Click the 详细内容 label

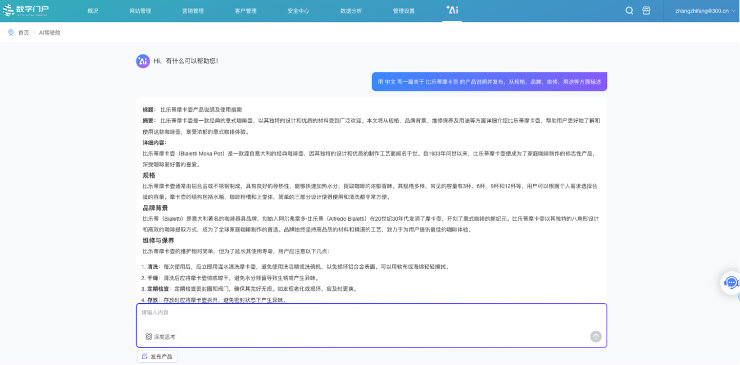(154, 142)
